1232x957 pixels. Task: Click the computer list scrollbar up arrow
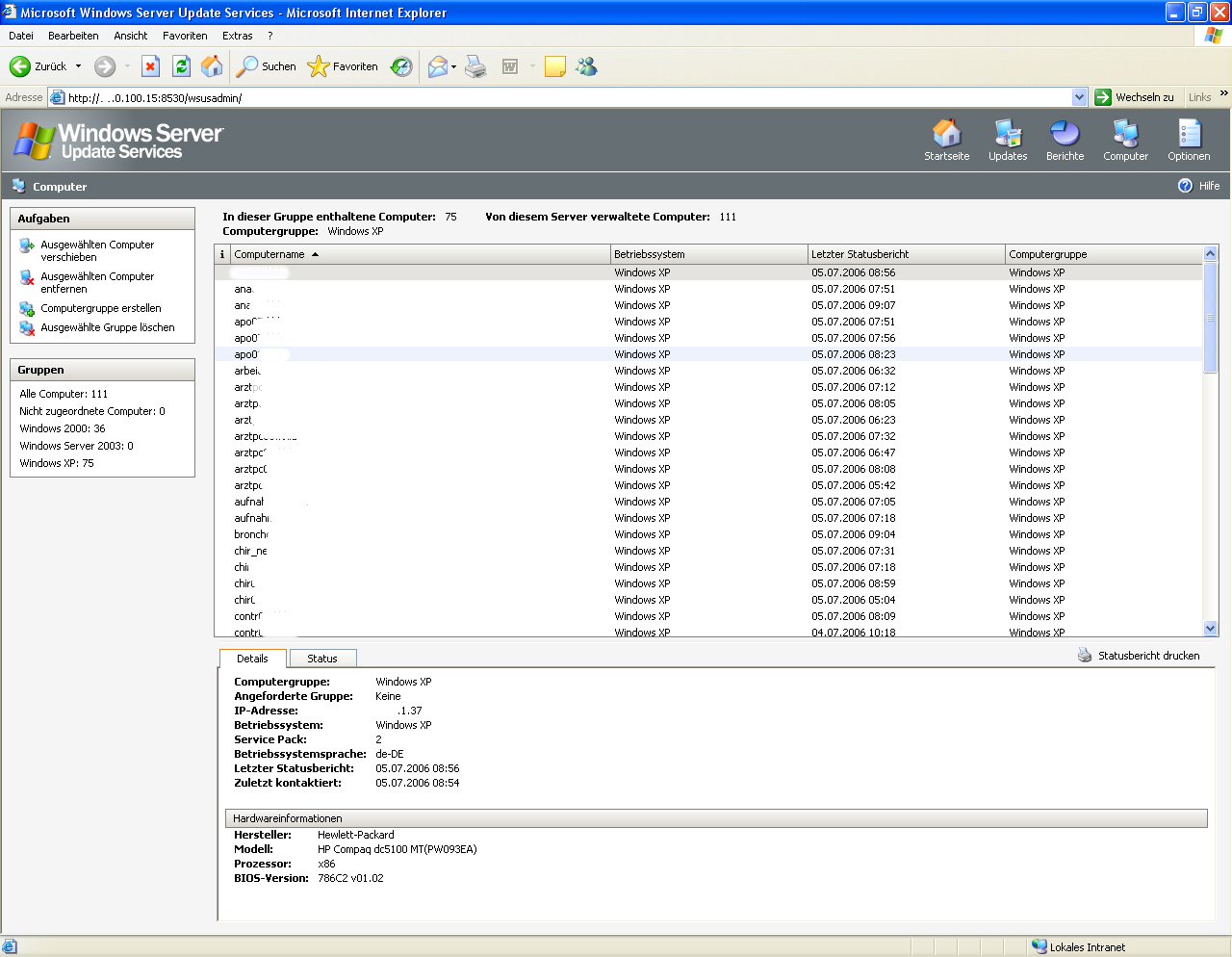coord(1211,253)
